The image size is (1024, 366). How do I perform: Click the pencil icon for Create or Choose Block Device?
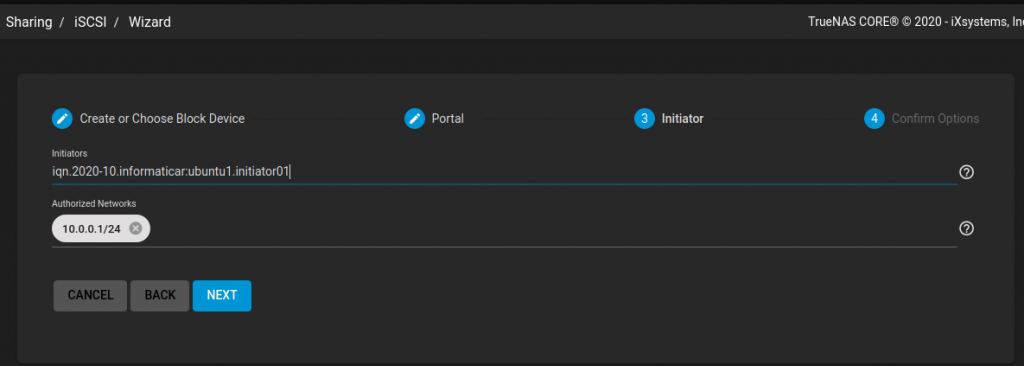click(62, 119)
